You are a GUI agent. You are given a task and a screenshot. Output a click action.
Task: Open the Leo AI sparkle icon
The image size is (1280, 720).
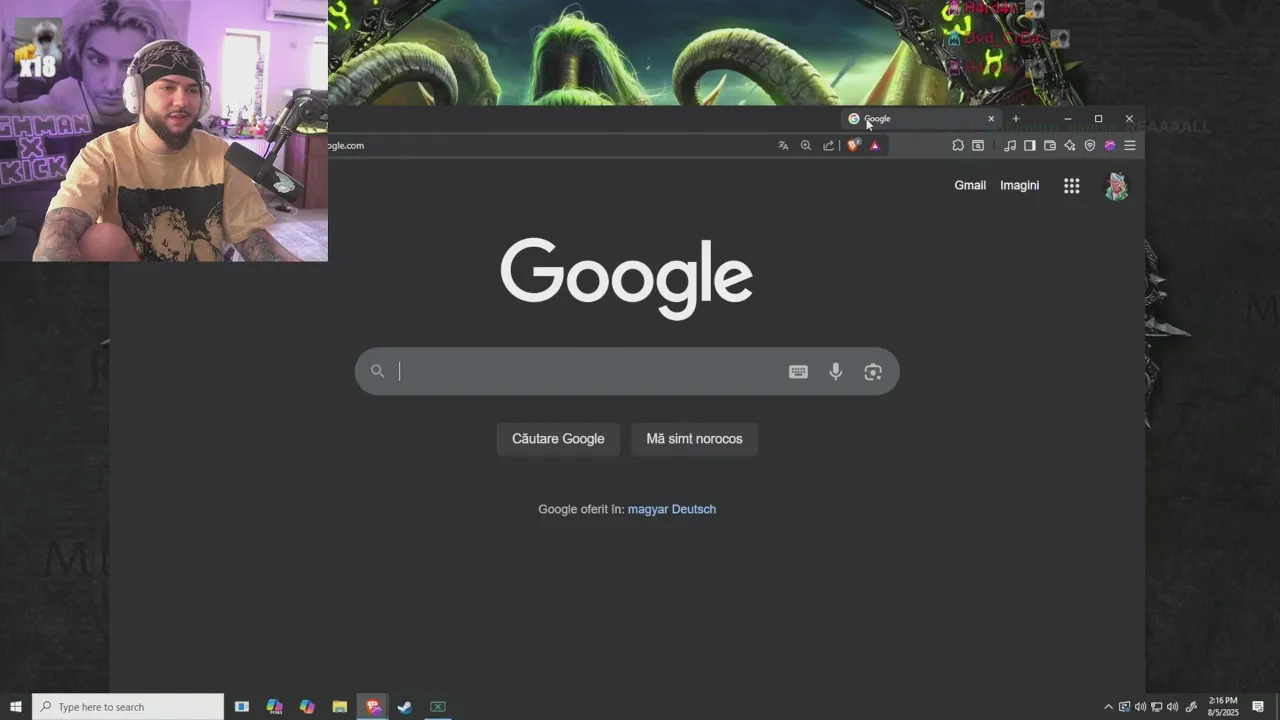point(1070,146)
